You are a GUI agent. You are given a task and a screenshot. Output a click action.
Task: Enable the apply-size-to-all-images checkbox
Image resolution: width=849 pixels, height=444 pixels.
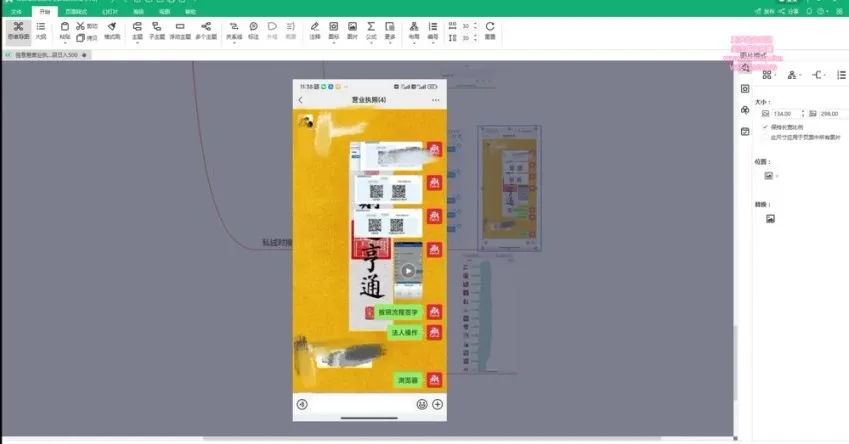(765, 137)
